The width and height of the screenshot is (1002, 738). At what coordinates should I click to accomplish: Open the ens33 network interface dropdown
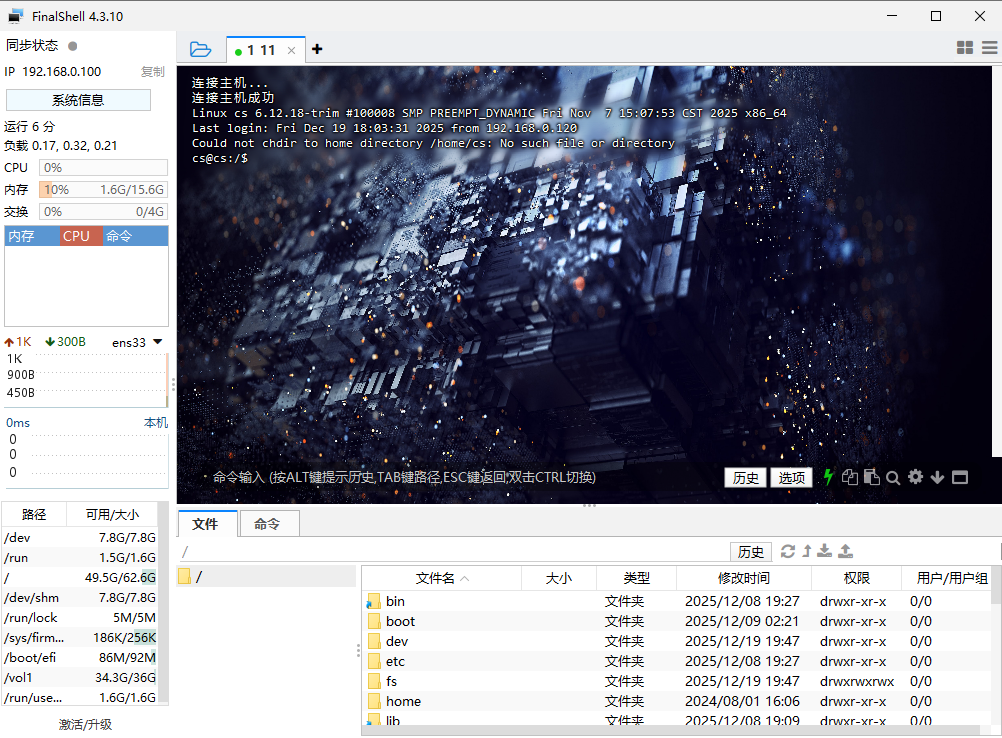pos(157,342)
